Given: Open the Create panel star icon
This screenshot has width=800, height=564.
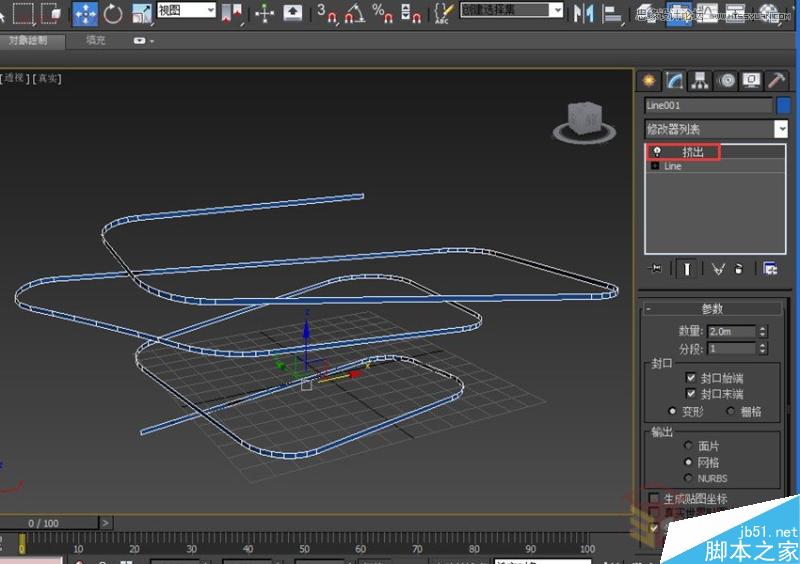Looking at the screenshot, I should [650, 81].
